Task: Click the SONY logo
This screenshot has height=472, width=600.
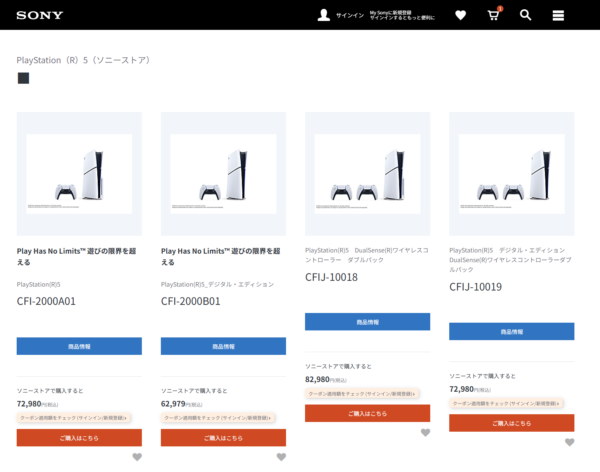Action: 39,15
